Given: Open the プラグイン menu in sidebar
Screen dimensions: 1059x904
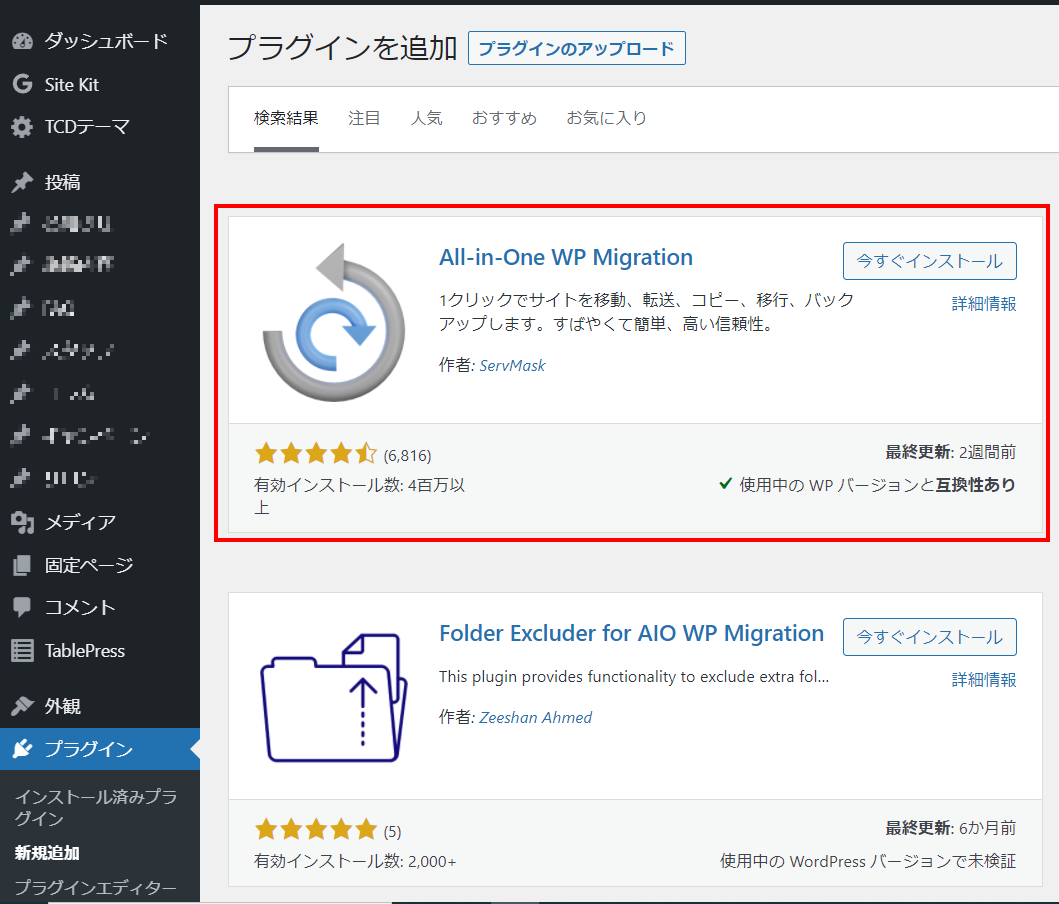Looking at the screenshot, I should pyautogui.click(x=88, y=750).
